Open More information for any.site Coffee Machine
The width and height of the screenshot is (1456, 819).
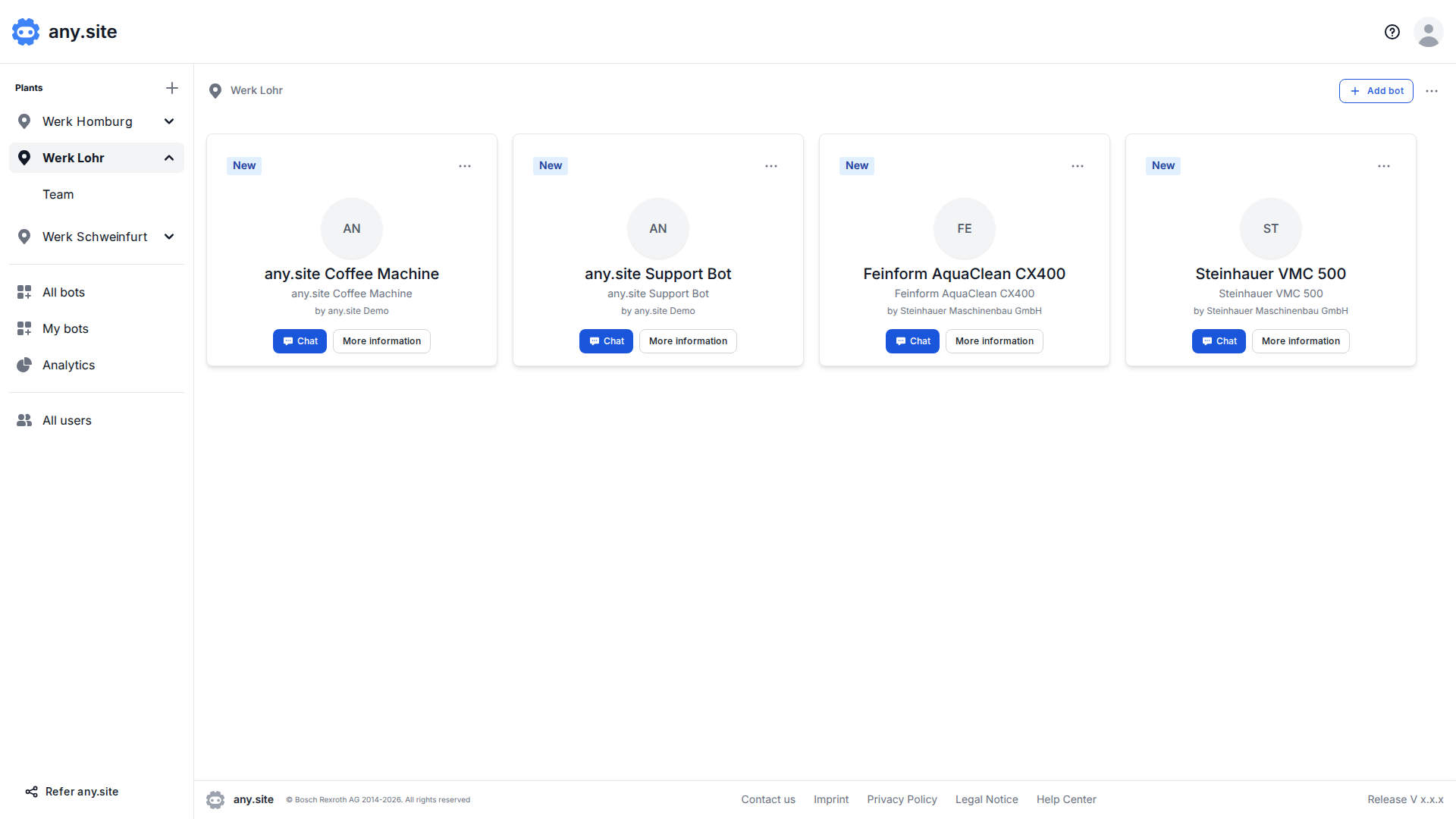point(381,341)
